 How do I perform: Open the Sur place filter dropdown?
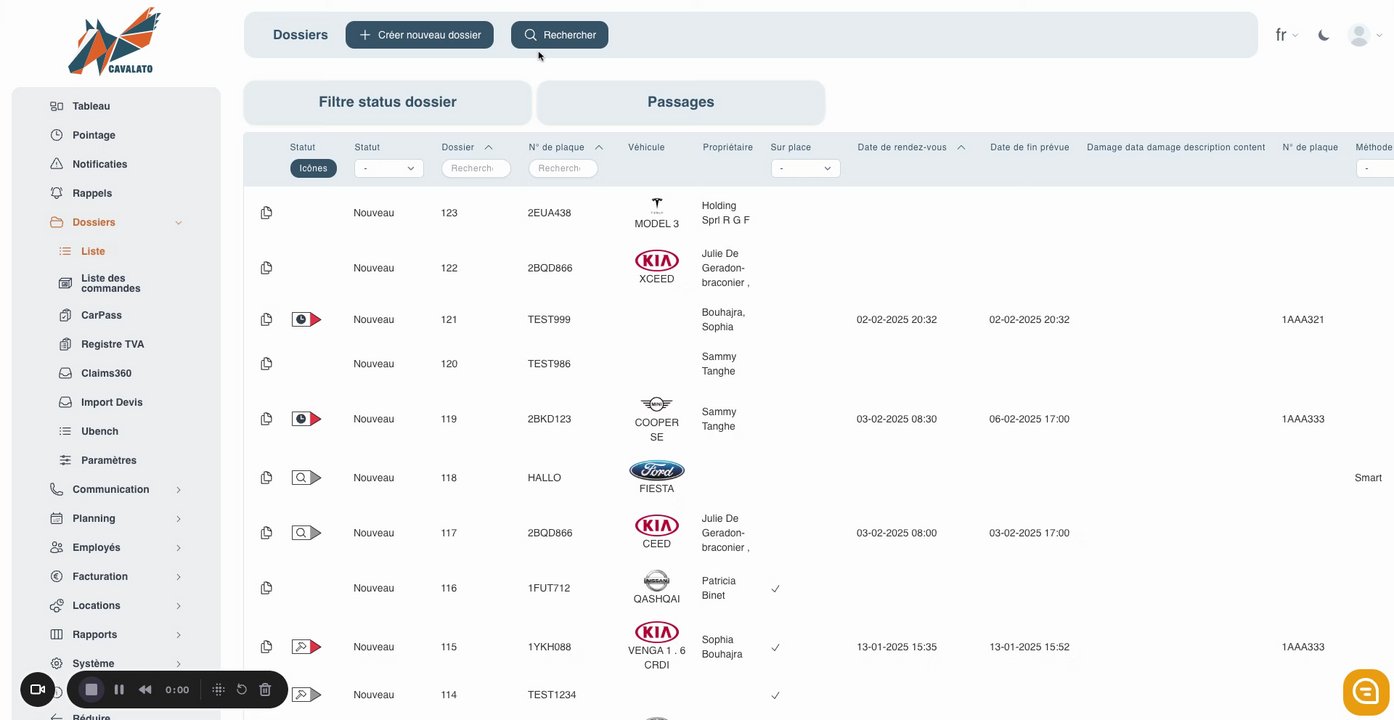(x=805, y=169)
